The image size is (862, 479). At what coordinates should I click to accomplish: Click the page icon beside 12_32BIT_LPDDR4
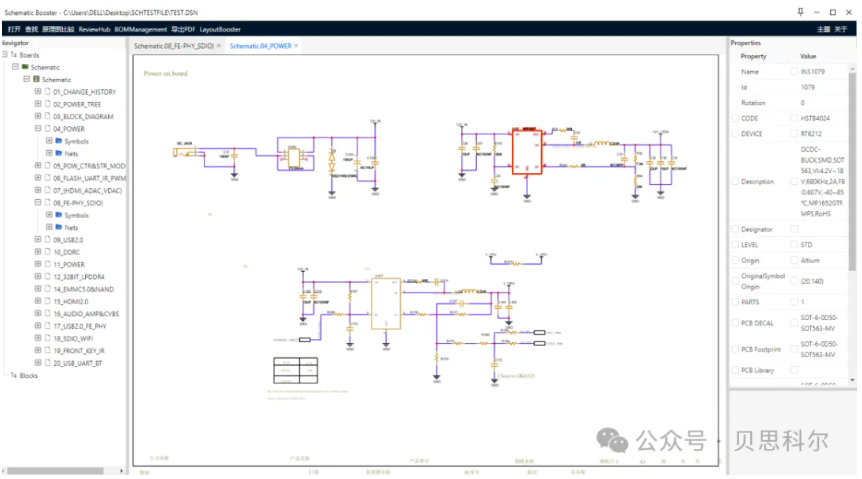pyautogui.click(x=48, y=276)
